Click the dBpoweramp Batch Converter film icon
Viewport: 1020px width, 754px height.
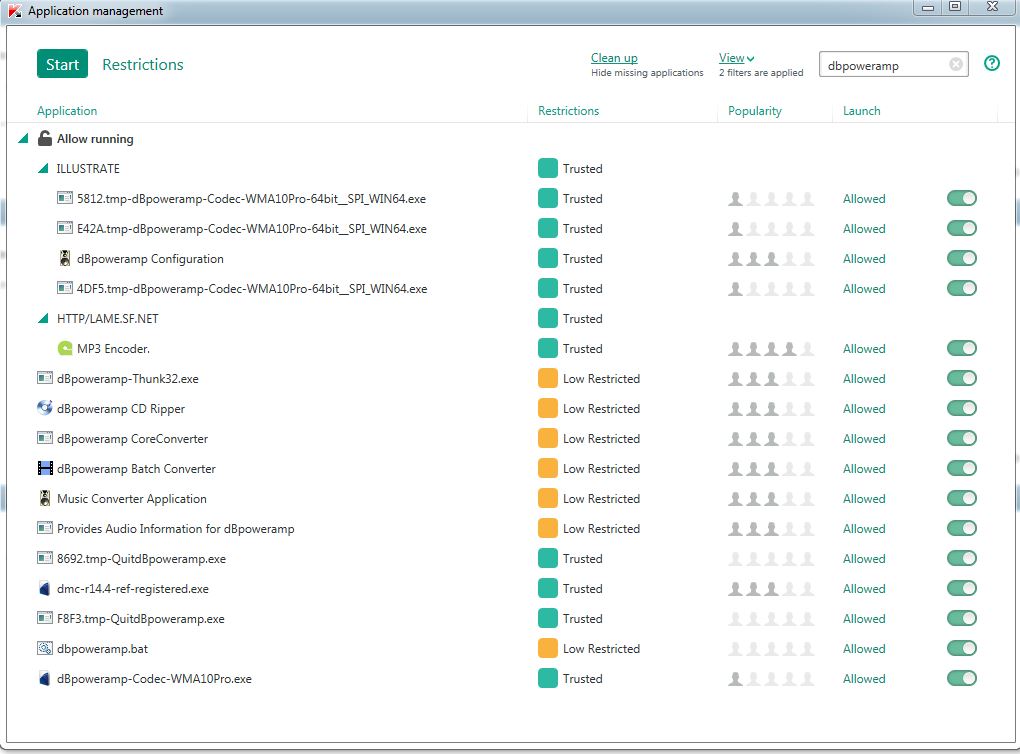(44, 468)
